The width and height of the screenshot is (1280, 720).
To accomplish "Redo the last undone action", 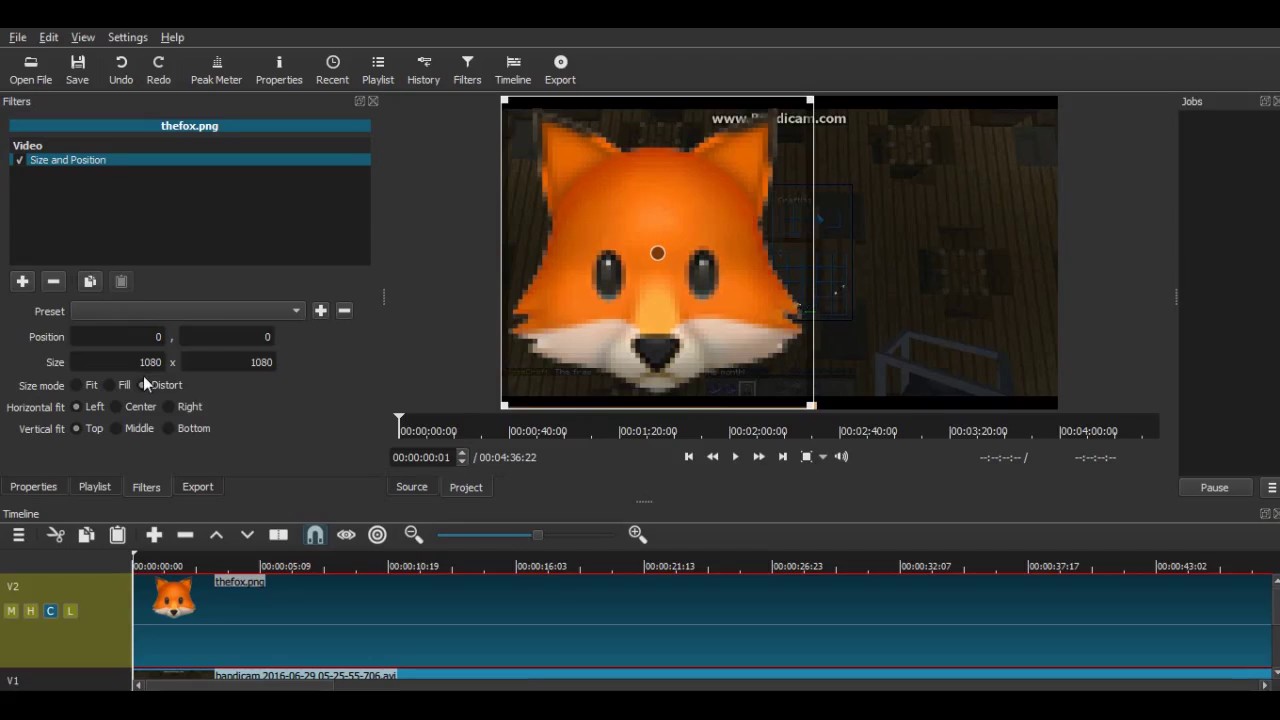I will coord(158,70).
